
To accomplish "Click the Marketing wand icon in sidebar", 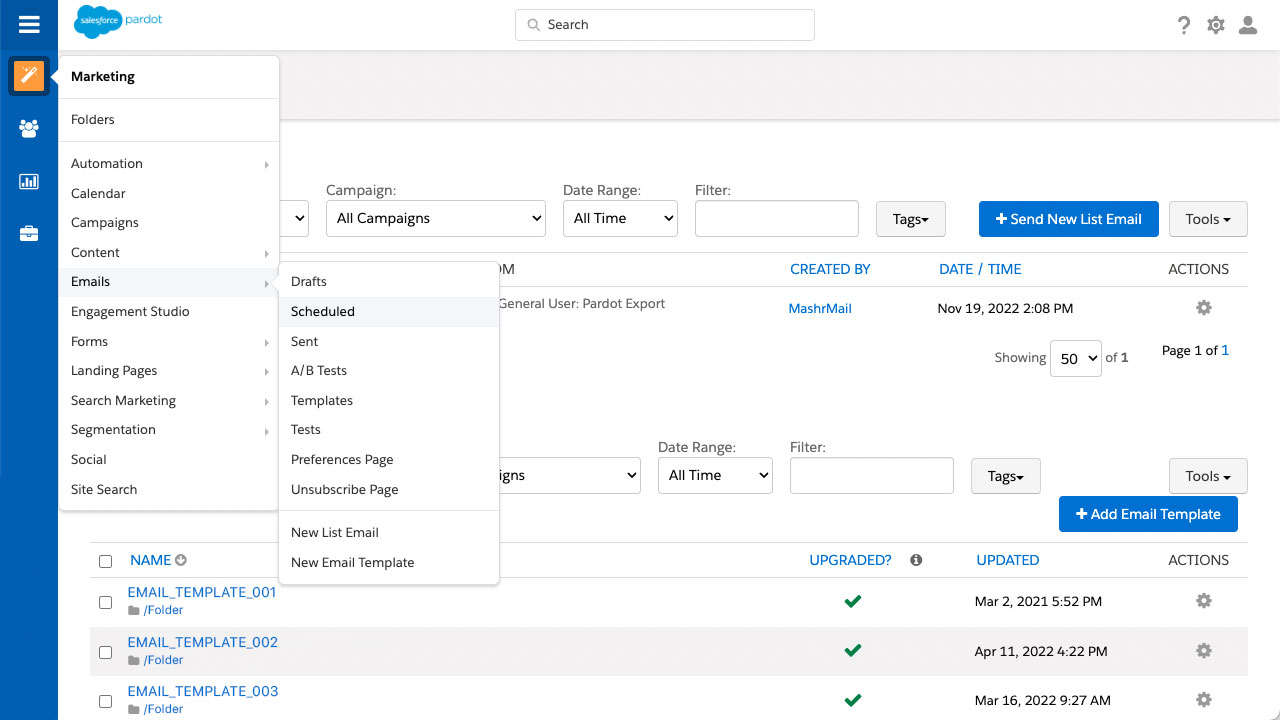I will click(x=29, y=76).
